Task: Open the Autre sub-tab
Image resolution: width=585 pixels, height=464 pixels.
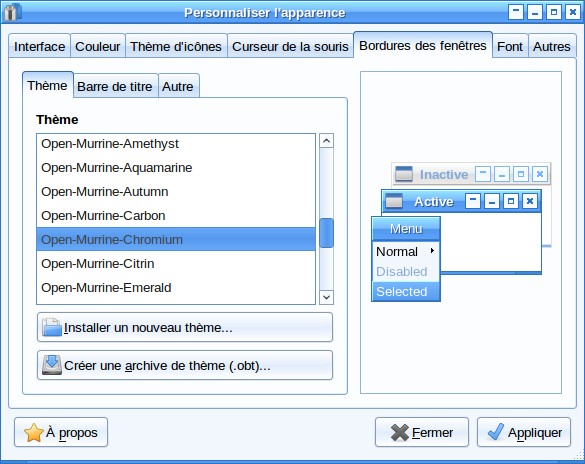Action: point(178,86)
